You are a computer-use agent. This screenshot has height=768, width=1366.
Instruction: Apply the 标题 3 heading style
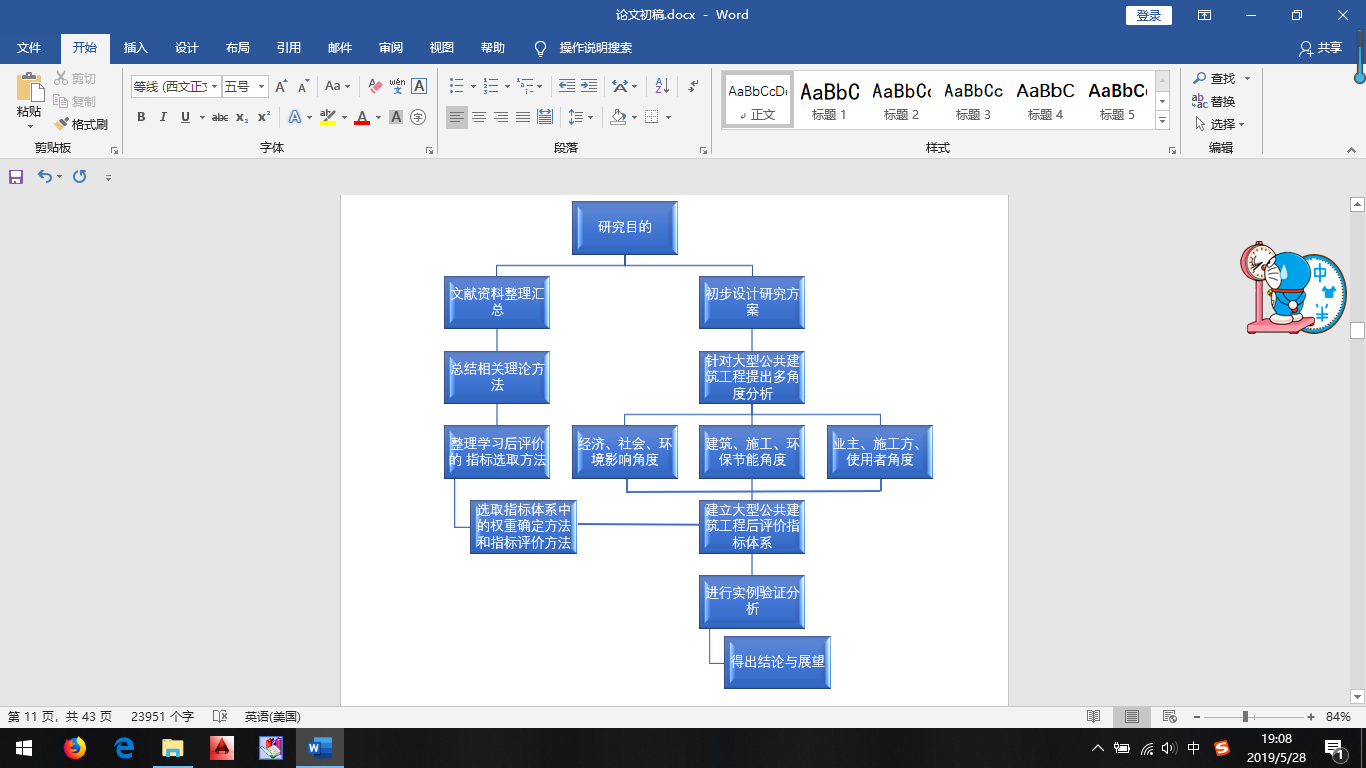click(973, 99)
